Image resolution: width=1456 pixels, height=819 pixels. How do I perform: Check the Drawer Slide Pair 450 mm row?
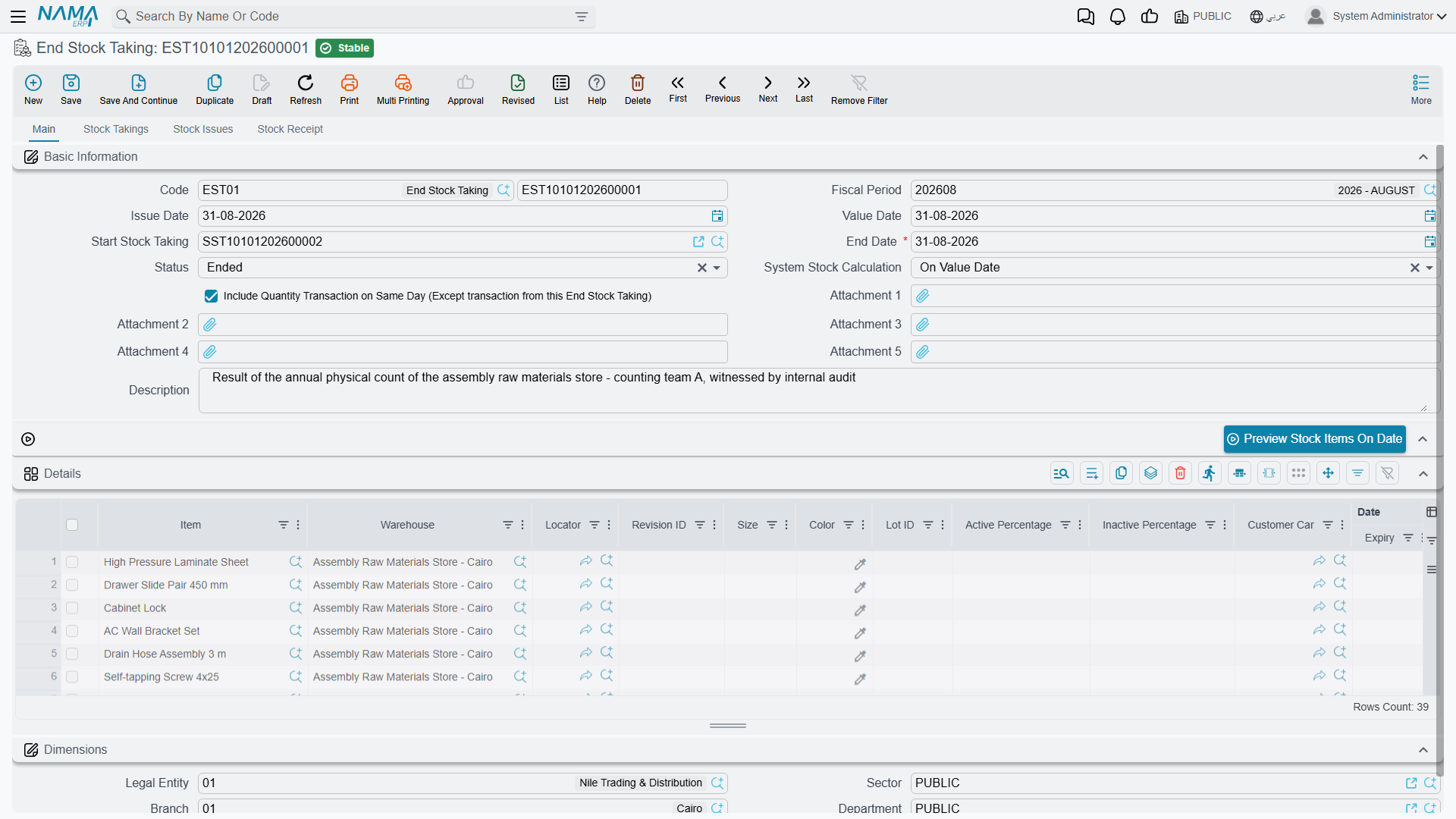pos(72,585)
